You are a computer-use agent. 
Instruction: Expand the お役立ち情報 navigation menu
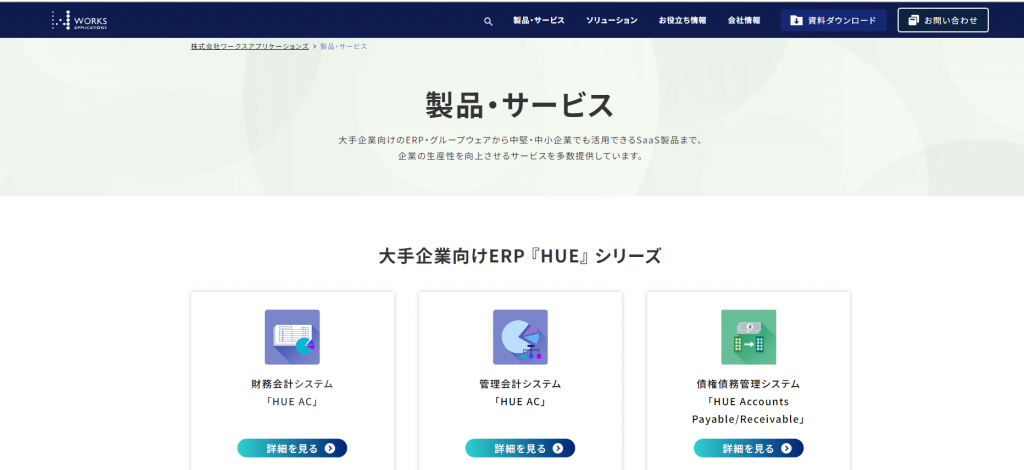coord(682,20)
